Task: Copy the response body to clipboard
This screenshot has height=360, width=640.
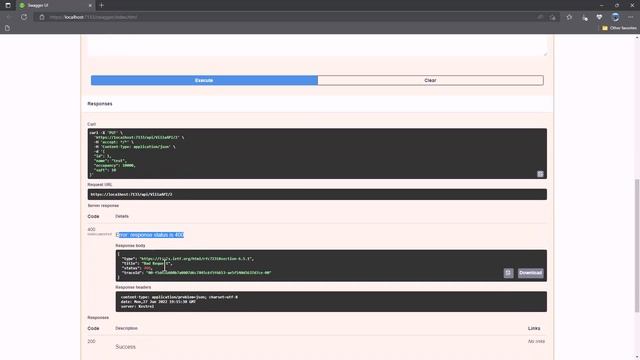Action: pos(508,273)
